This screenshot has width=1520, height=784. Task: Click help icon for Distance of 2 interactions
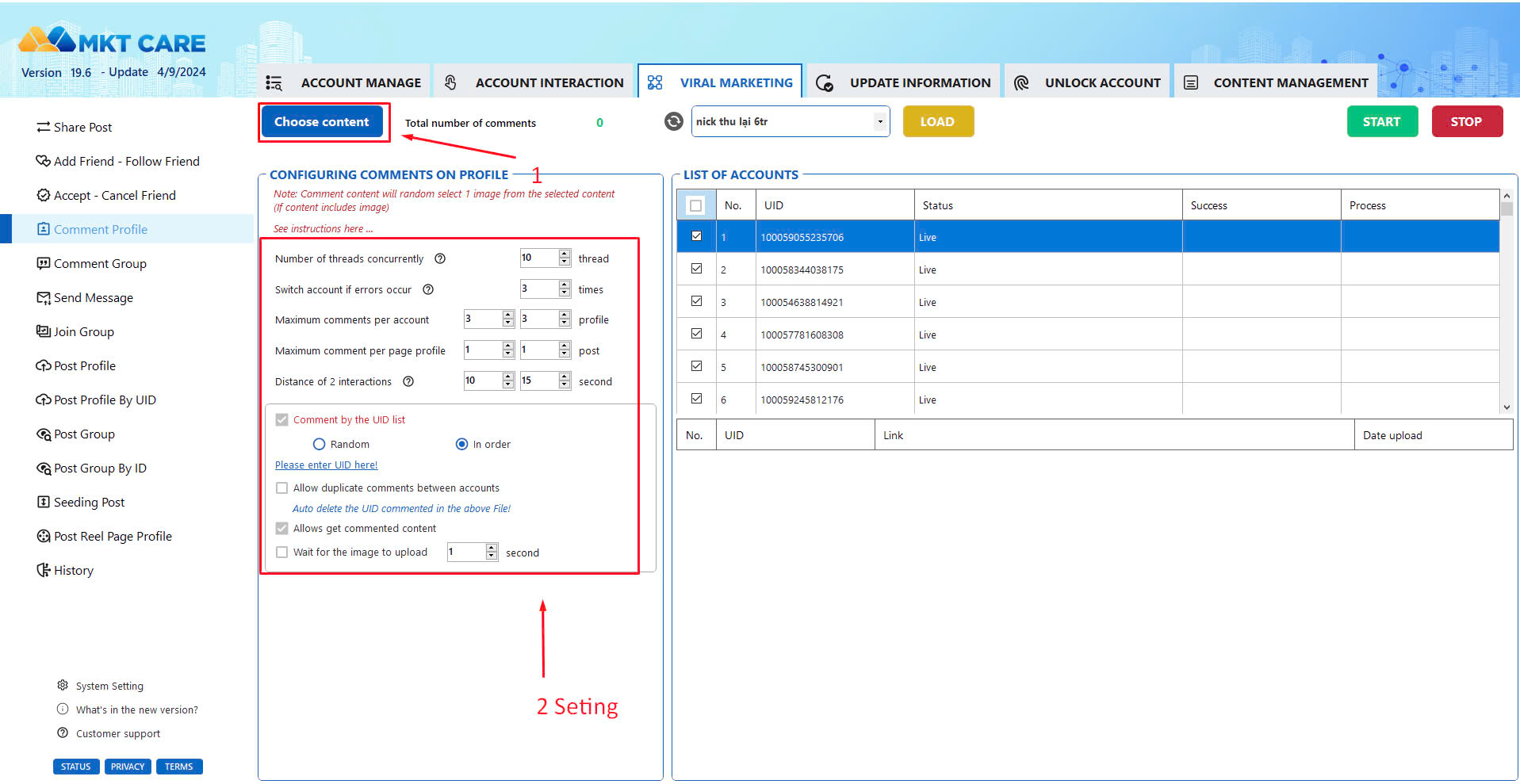pyautogui.click(x=408, y=381)
